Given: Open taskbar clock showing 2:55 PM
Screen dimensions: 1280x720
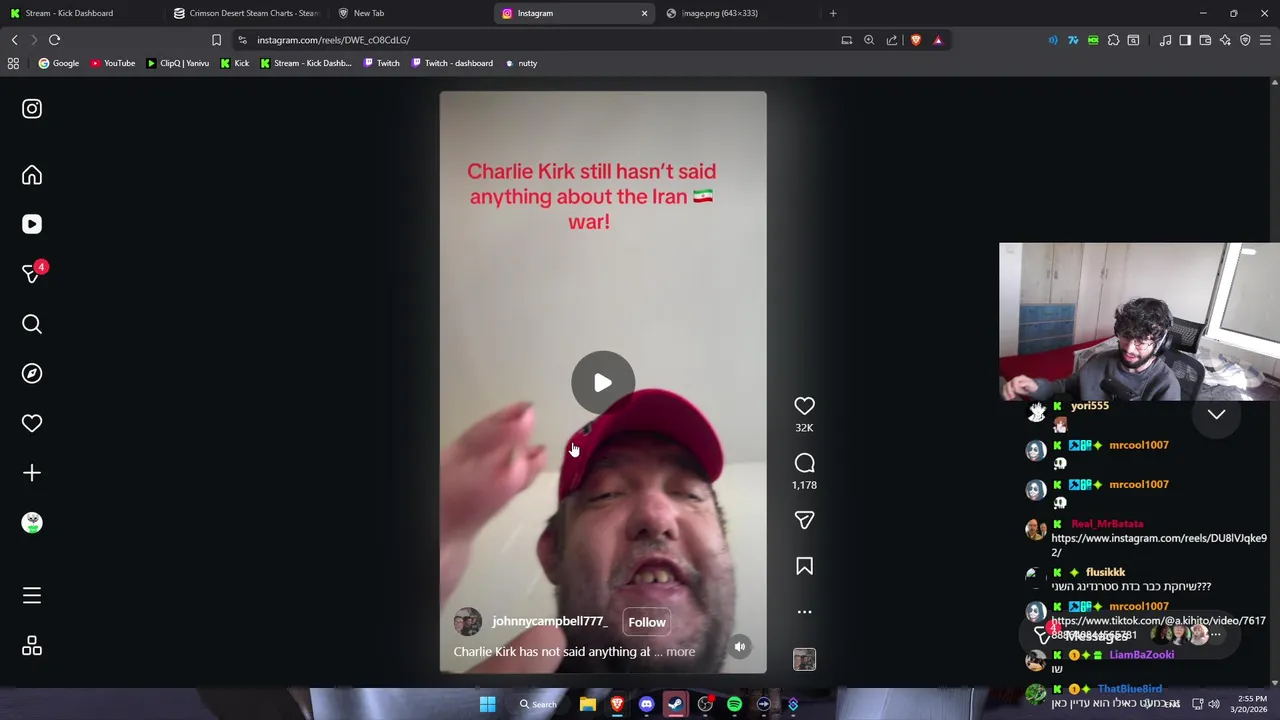Looking at the screenshot, I should (1248, 704).
